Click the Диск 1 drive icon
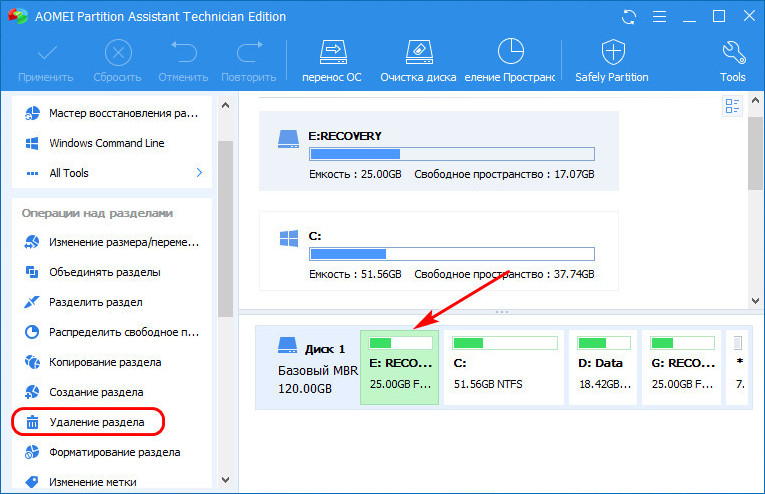This screenshot has width=765, height=494. (x=287, y=345)
